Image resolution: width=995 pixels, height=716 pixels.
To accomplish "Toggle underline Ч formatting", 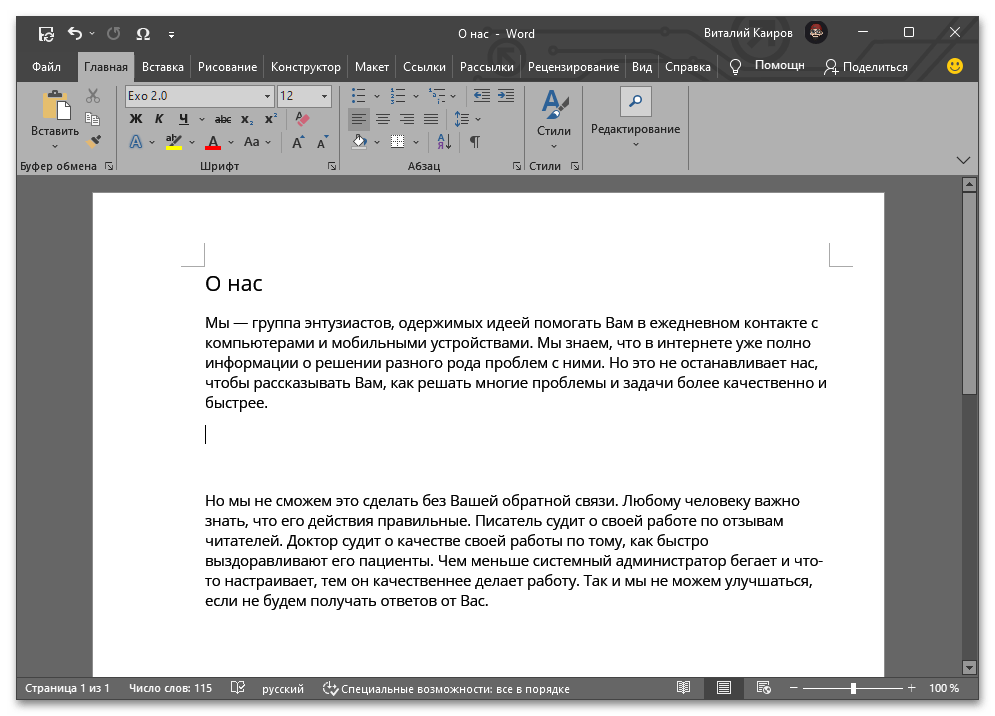I will (183, 119).
